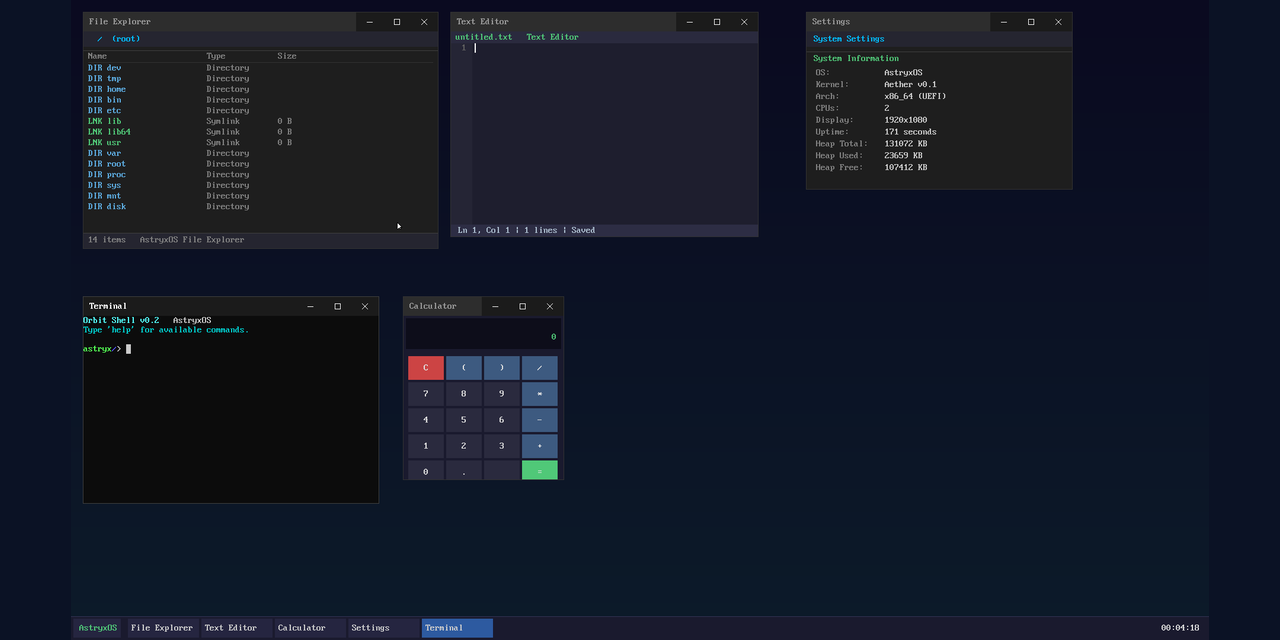The image size is (1280, 640).
Task: Click calculator digit 6
Action: coord(502,420)
